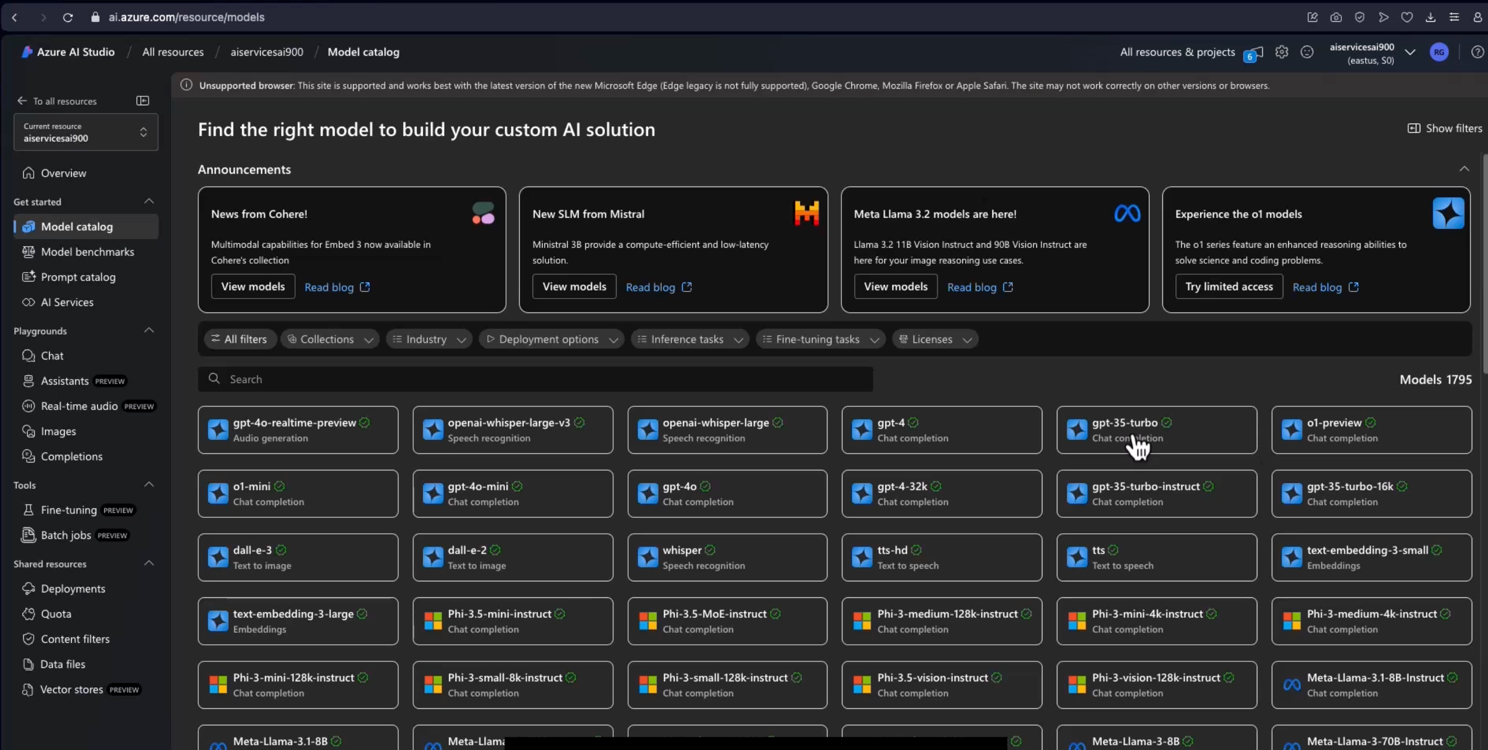
Task: Collapse the Shared resources sidebar group
Action: tap(149, 564)
